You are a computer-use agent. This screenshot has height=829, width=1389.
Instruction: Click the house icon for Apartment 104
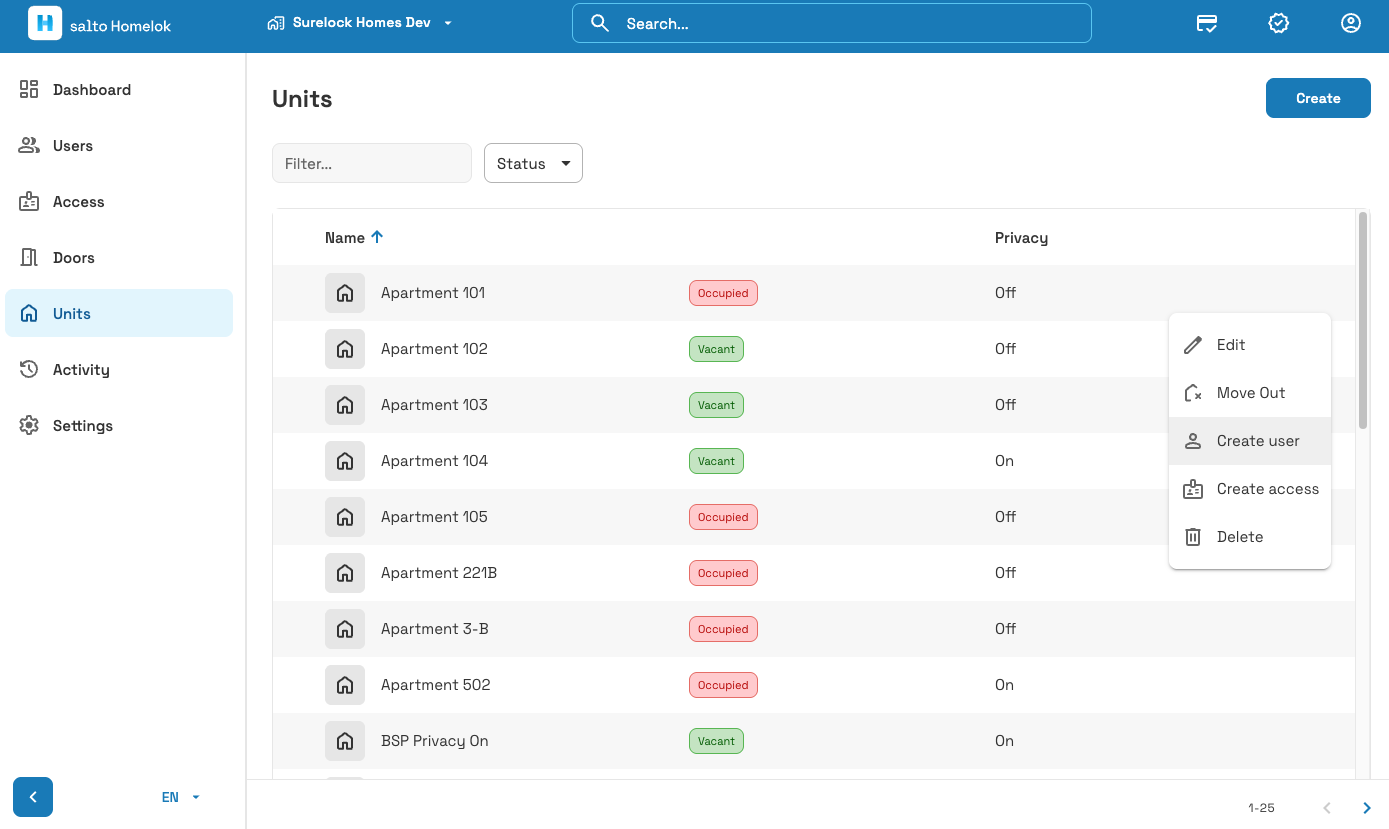coord(345,461)
